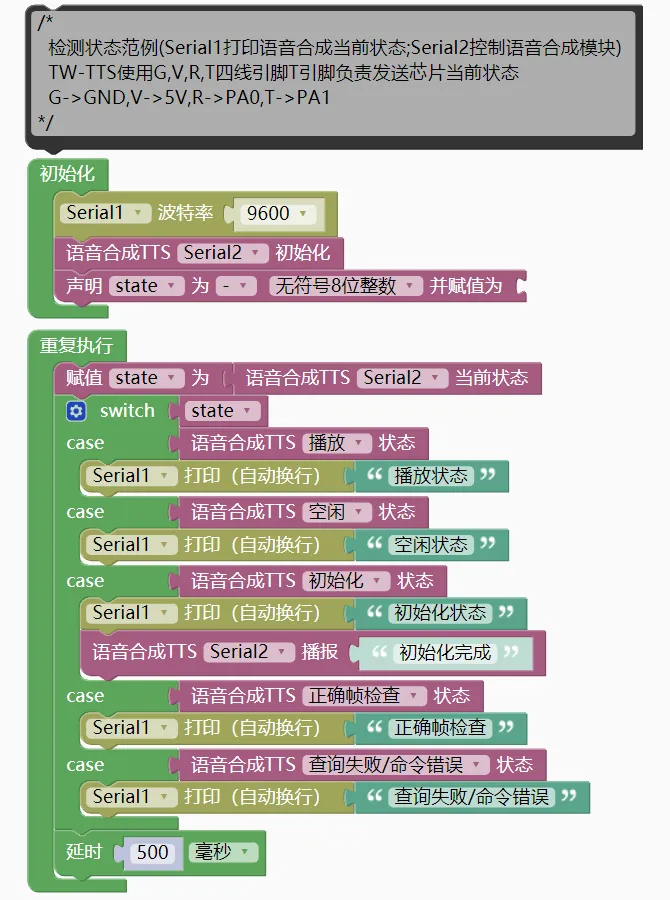The image size is (670, 900).
Task: Edit the 播放状态 print text field
Action: point(431,476)
